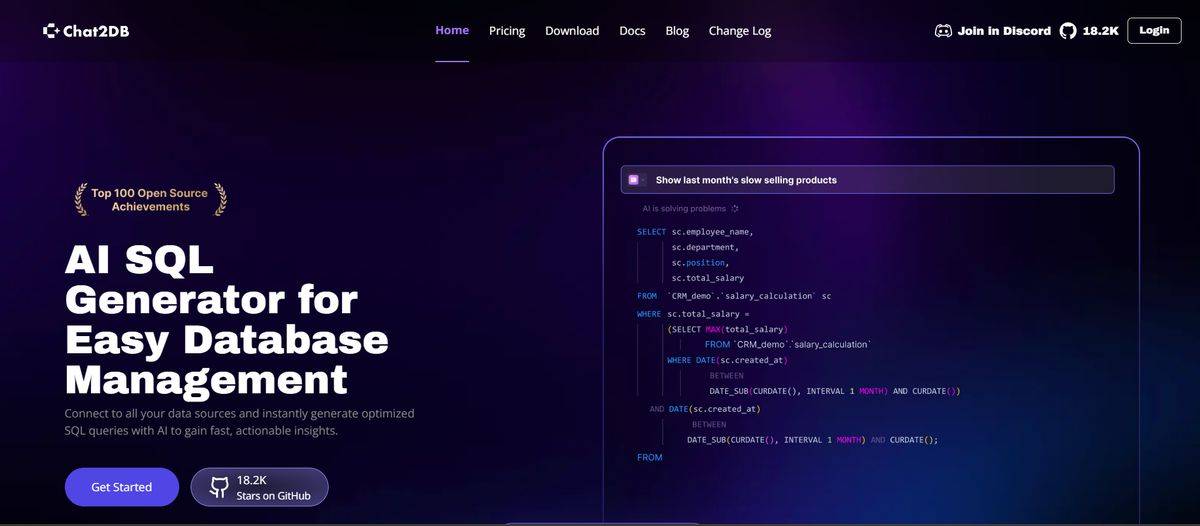The width and height of the screenshot is (1200, 526).
Task: Click the Get Started button
Action: (122, 487)
